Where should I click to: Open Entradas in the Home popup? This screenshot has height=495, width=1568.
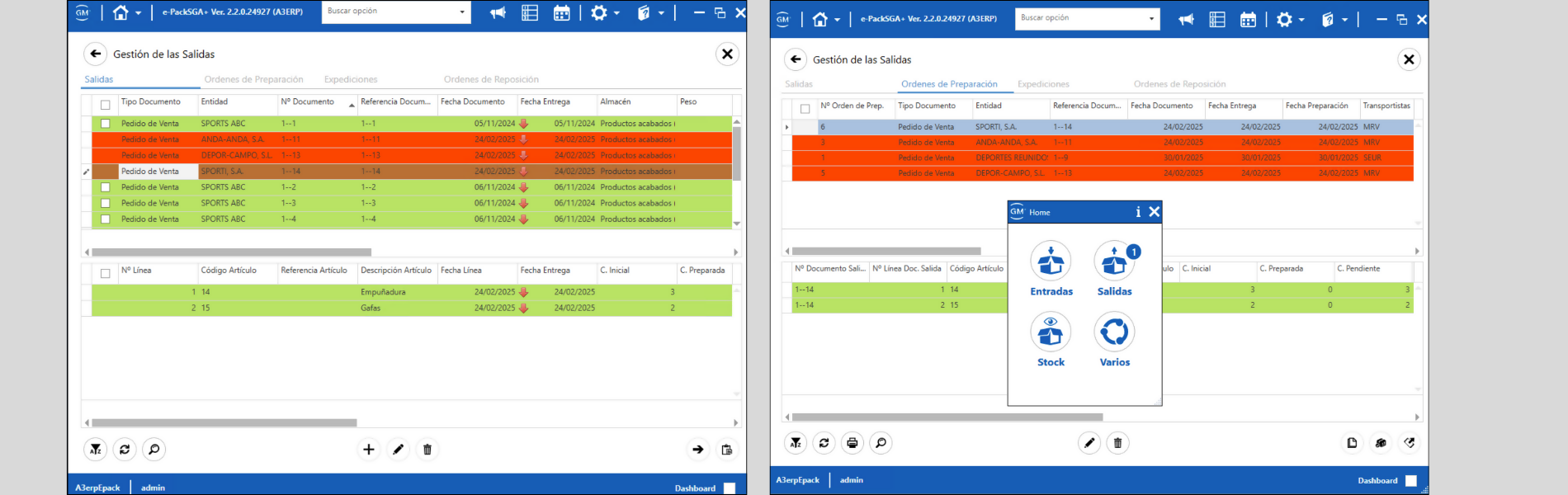pyautogui.click(x=1051, y=268)
